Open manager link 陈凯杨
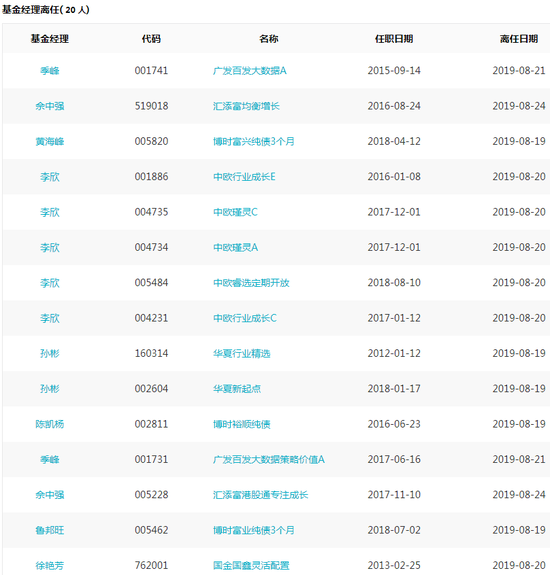Image resolution: width=550 pixels, height=575 pixels. (50, 424)
